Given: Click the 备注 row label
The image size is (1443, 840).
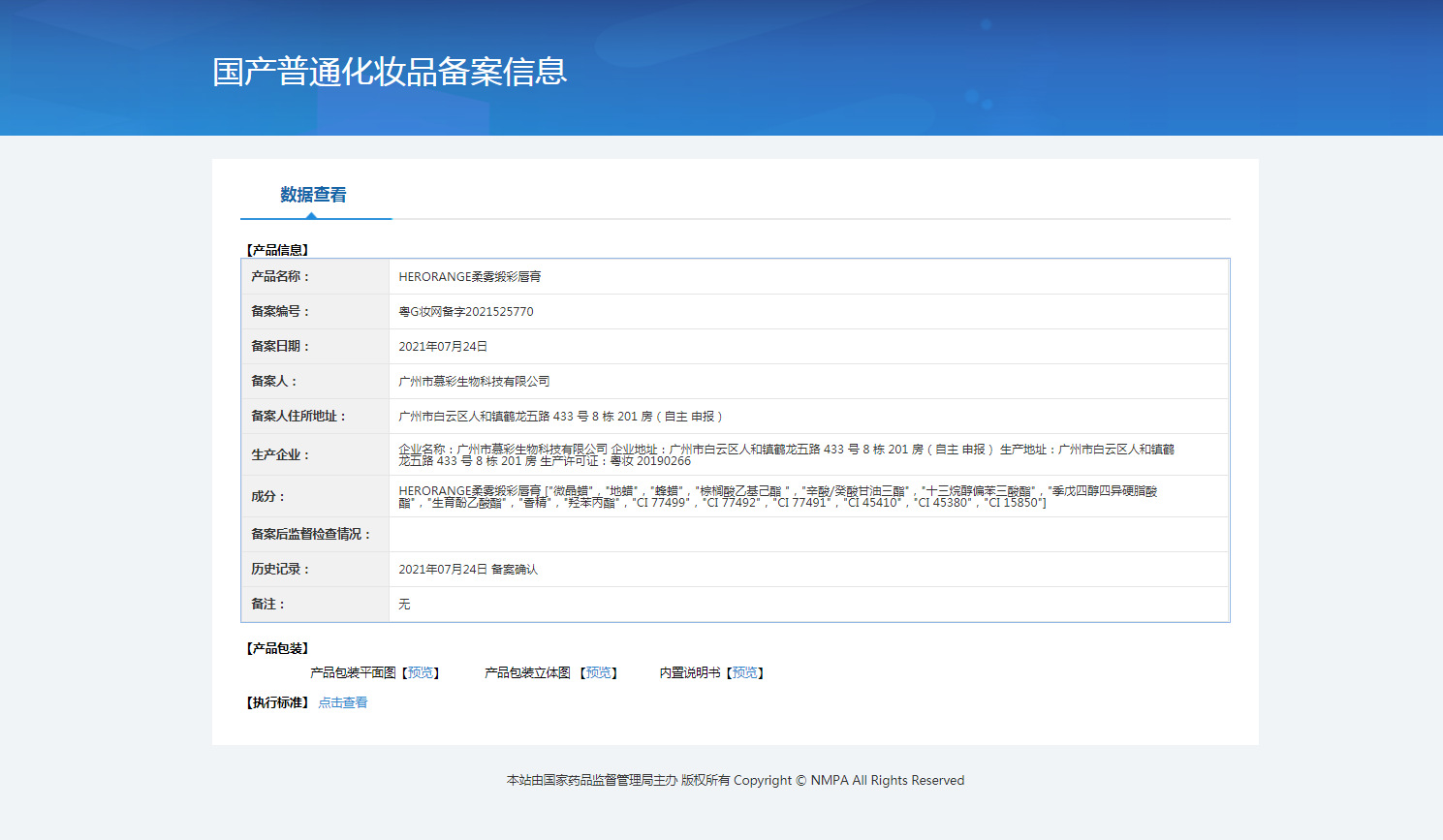Looking at the screenshot, I should click(x=268, y=605).
